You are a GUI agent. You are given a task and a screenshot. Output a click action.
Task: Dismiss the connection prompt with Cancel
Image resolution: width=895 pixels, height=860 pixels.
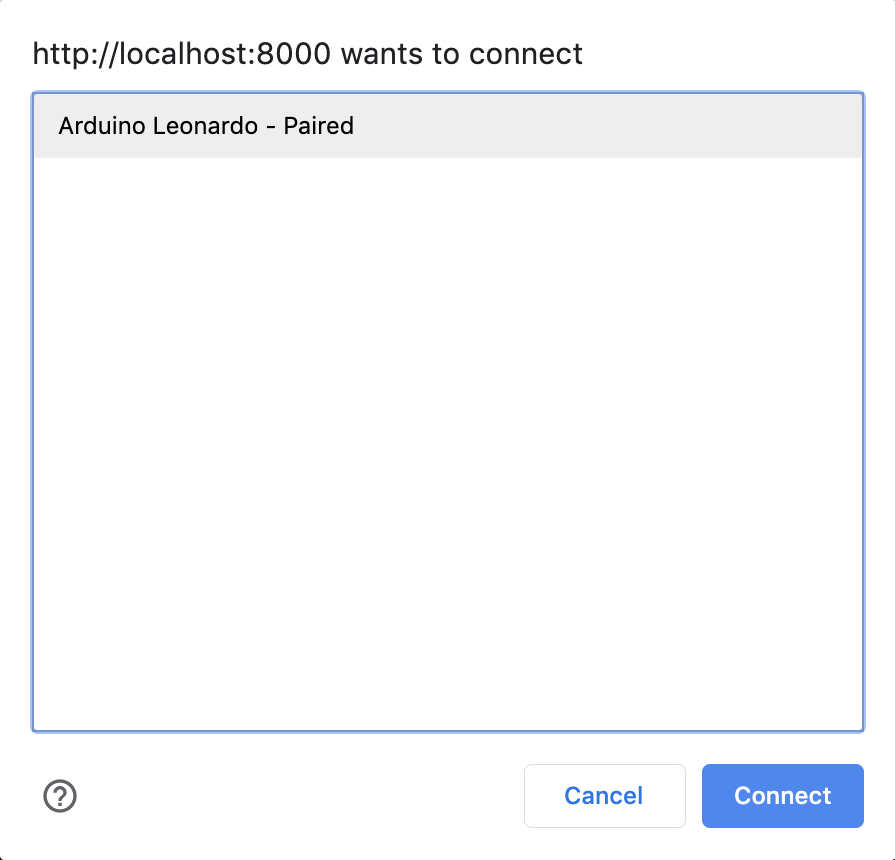tap(604, 796)
